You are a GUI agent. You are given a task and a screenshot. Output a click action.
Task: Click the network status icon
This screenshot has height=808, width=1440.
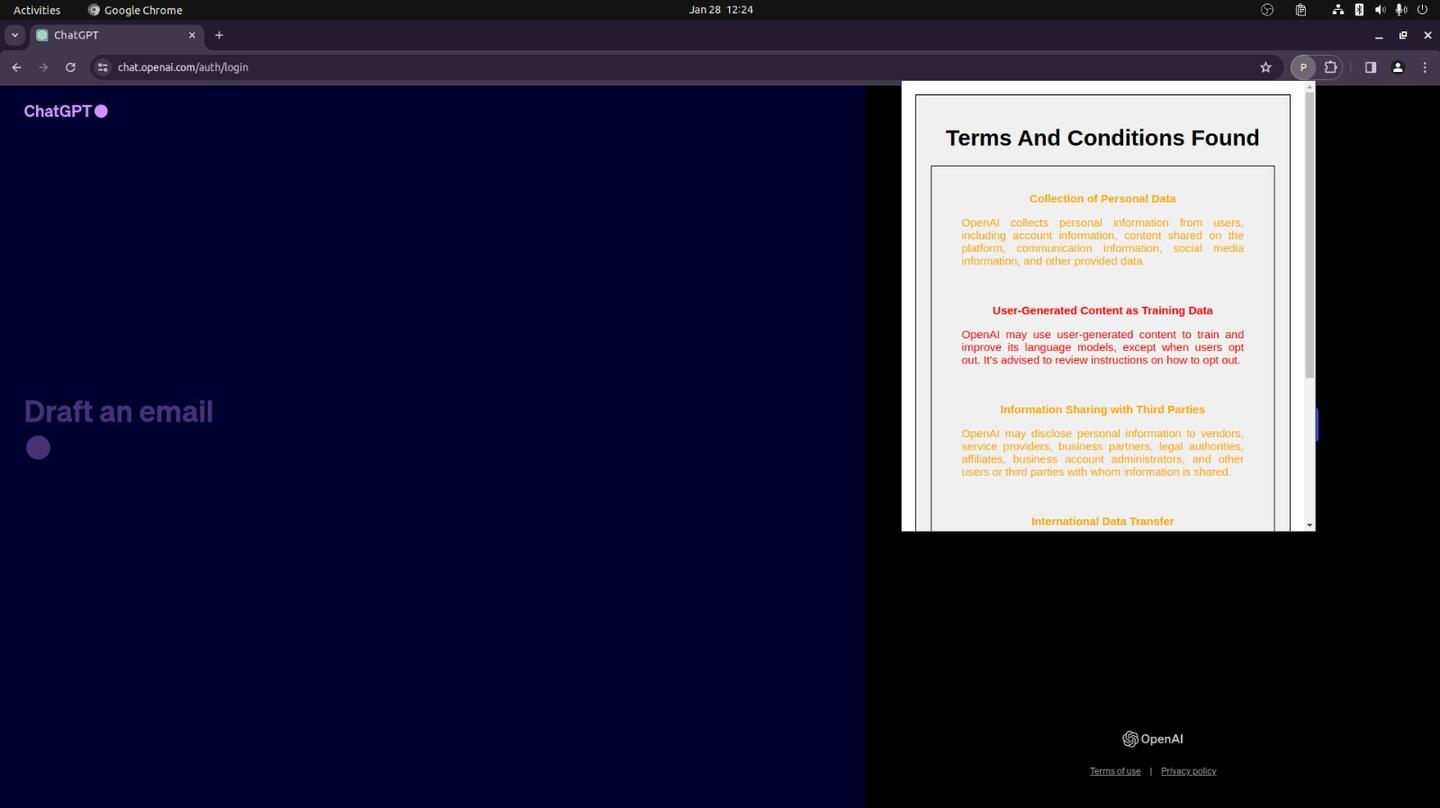pyautogui.click(x=1338, y=10)
